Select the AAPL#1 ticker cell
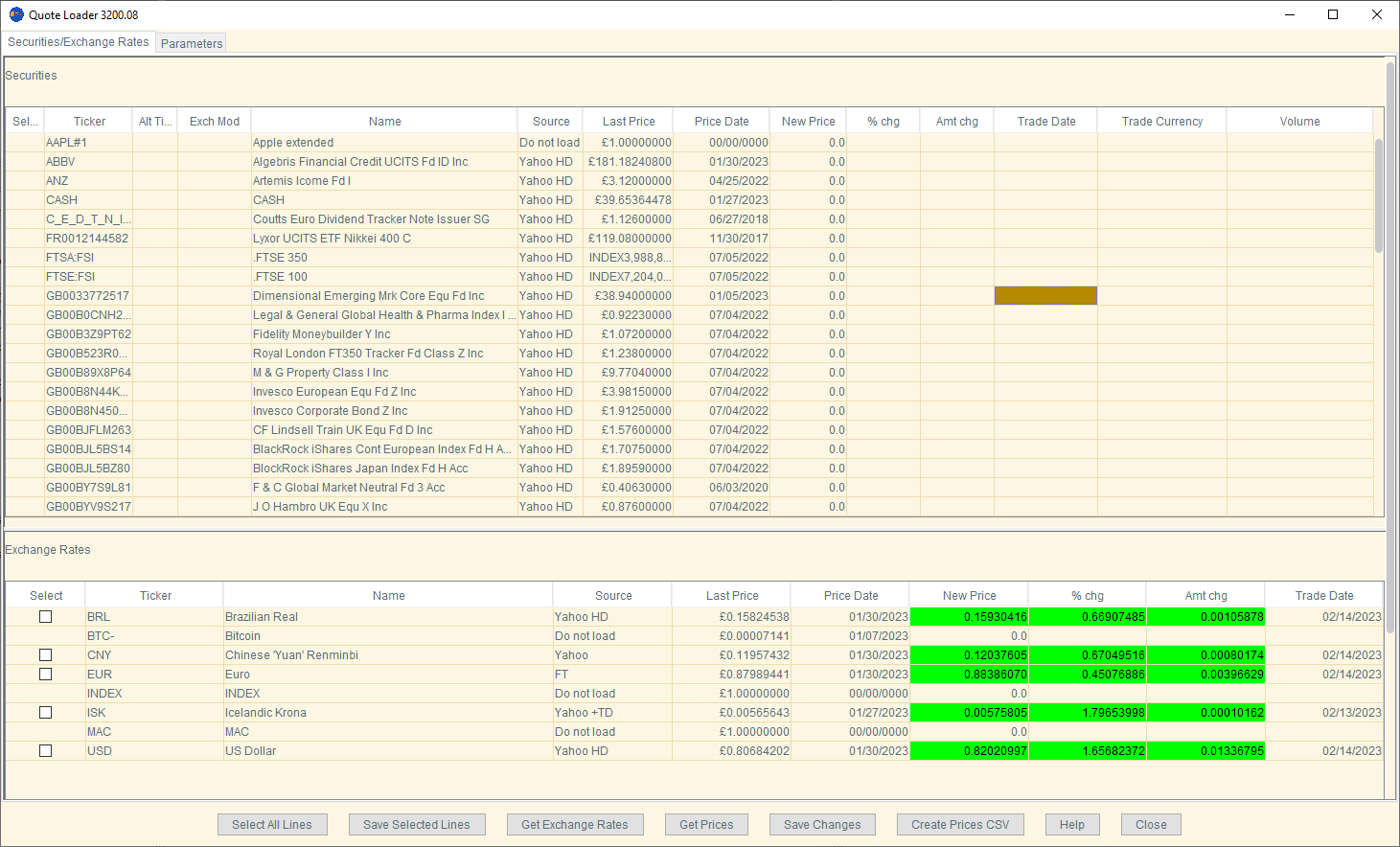1400x847 pixels. [88, 143]
